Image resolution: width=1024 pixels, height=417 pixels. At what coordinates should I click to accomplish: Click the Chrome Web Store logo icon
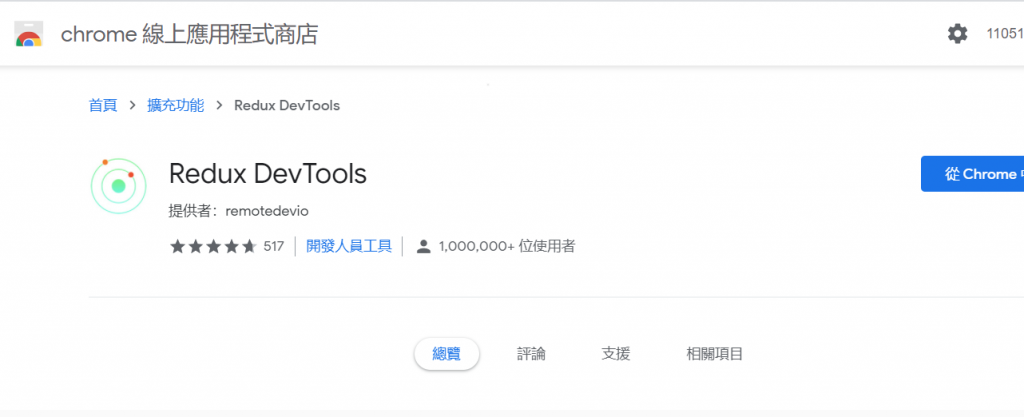(29, 34)
